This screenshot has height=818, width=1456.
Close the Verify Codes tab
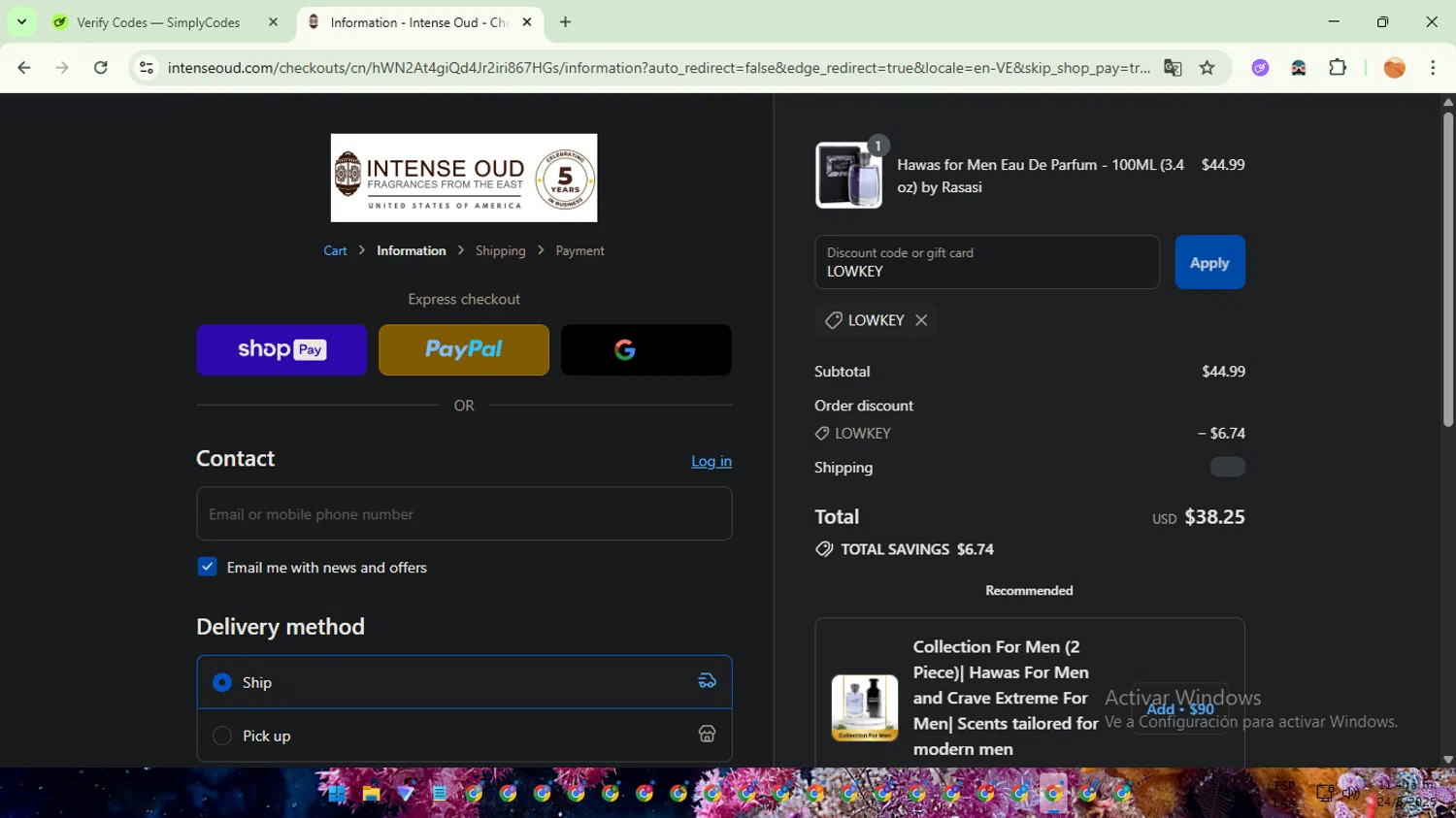tap(273, 22)
